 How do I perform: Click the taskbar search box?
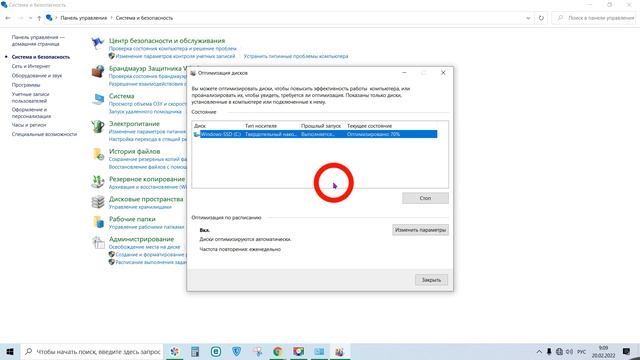pyautogui.click(x=92, y=351)
